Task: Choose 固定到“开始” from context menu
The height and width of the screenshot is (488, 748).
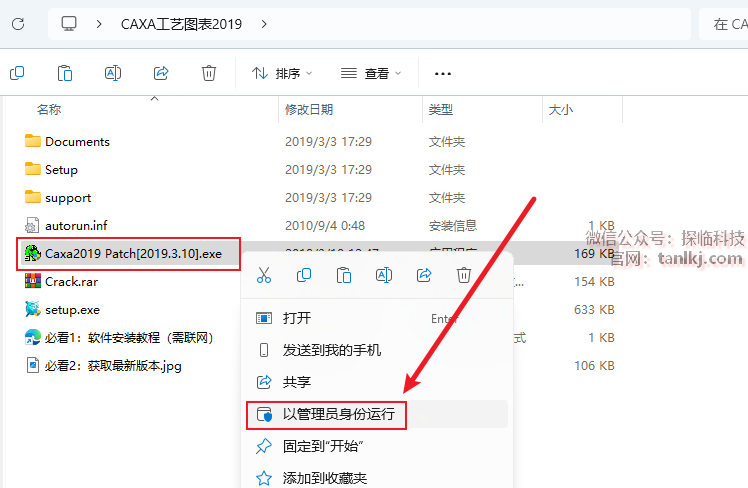Action: tap(377, 446)
